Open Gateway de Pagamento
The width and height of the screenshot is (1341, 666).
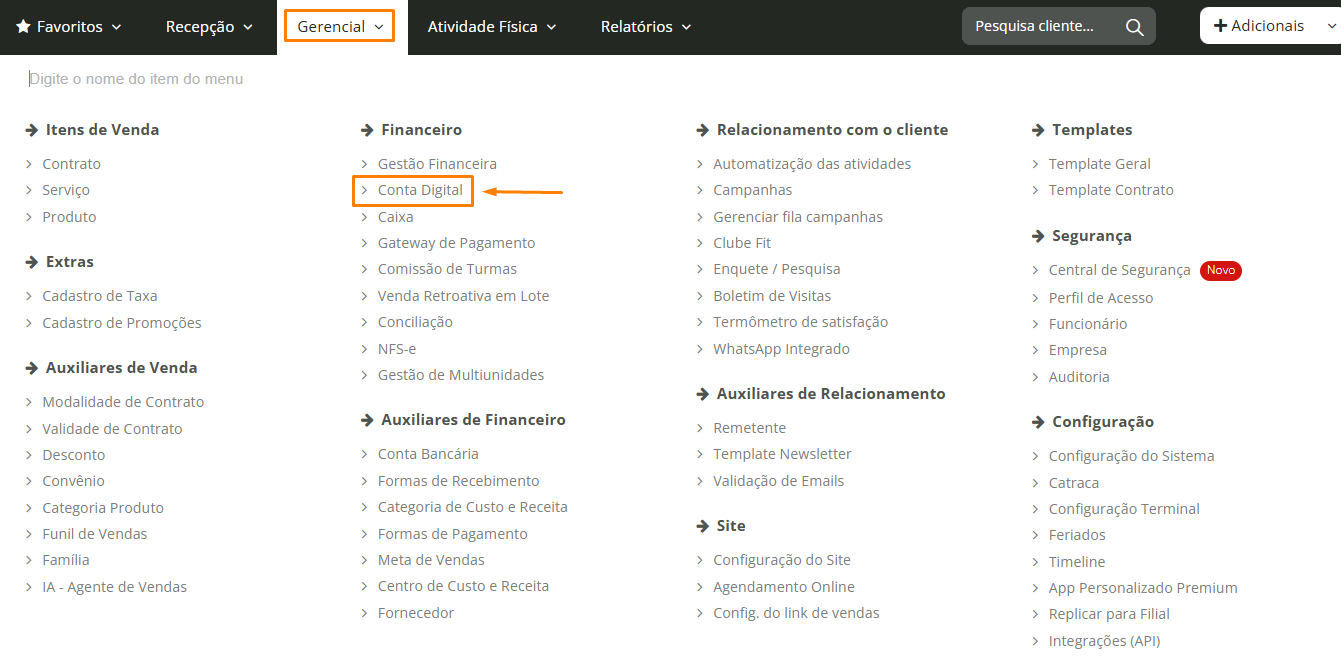(x=456, y=243)
